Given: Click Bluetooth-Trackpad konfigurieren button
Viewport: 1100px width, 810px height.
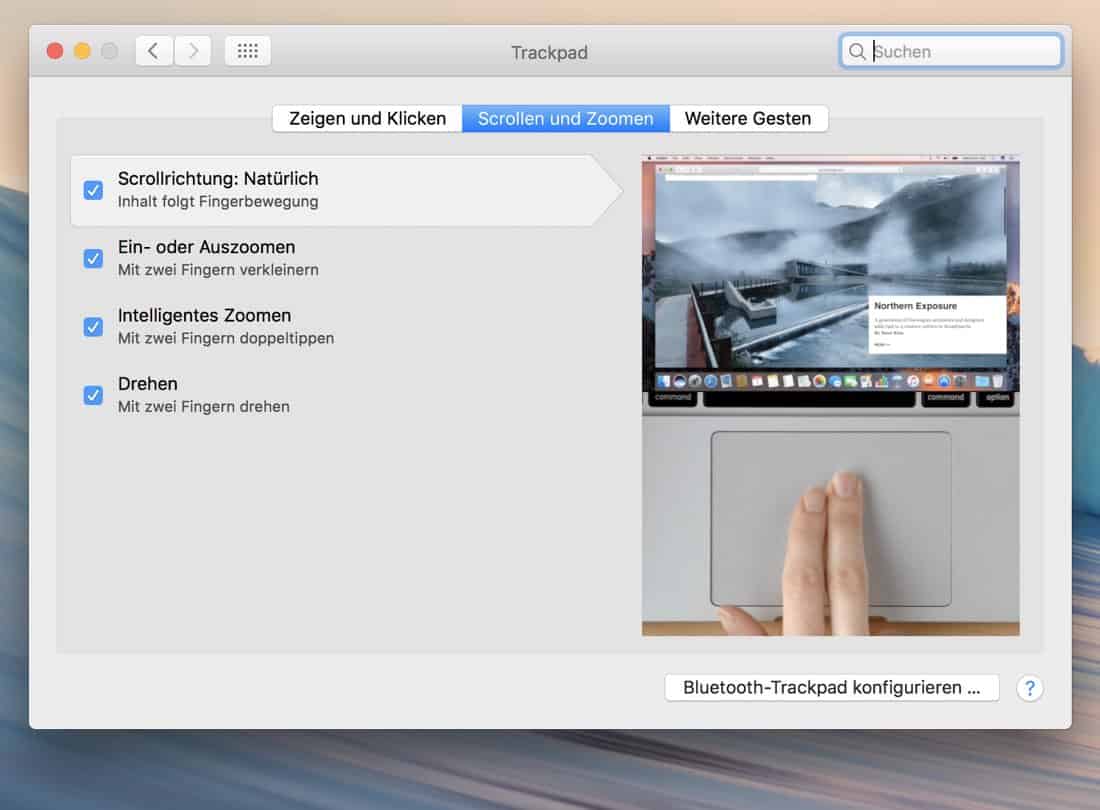Looking at the screenshot, I should point(832,687).
